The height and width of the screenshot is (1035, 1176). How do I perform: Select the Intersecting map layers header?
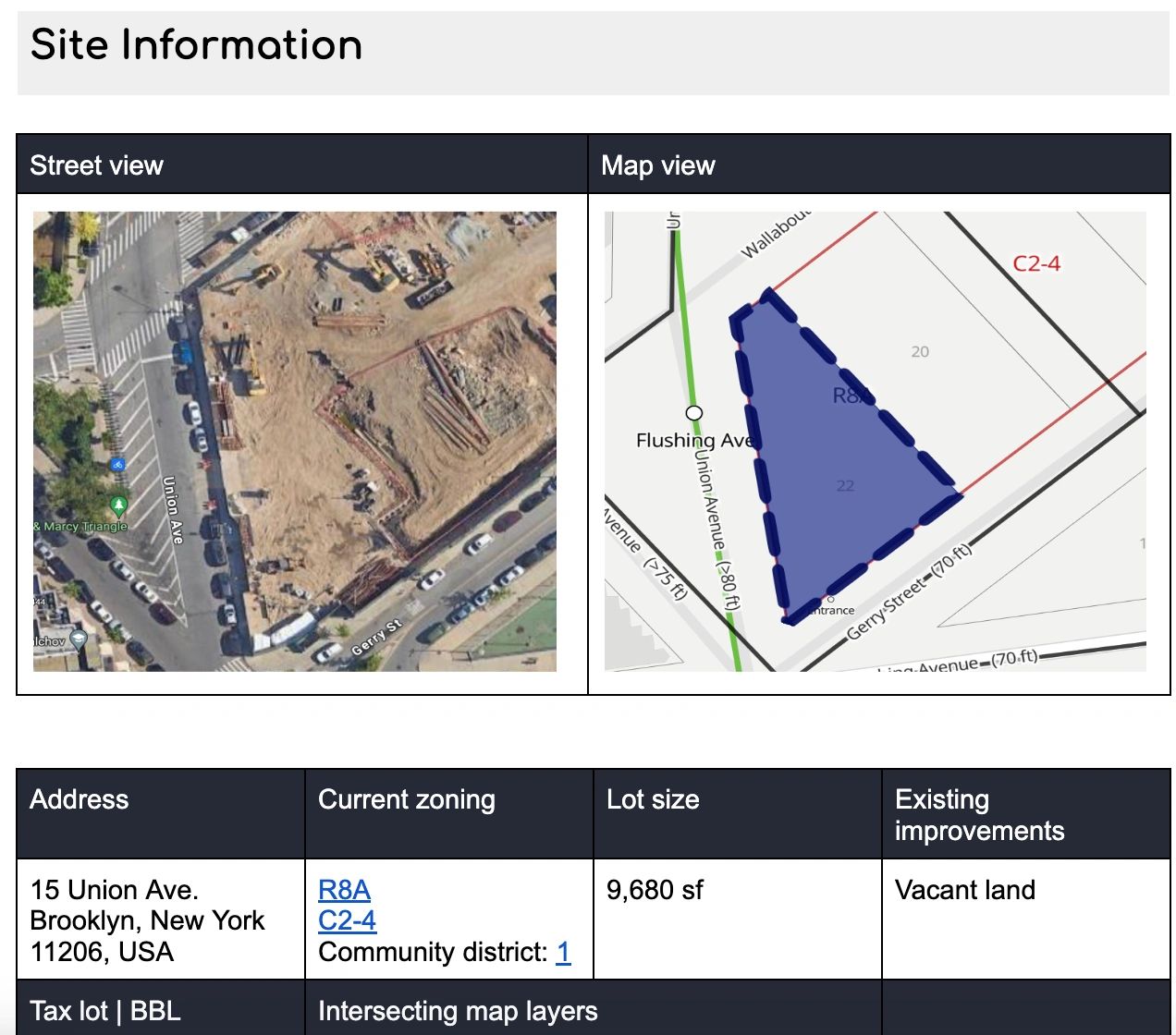tap(594, 1008)
